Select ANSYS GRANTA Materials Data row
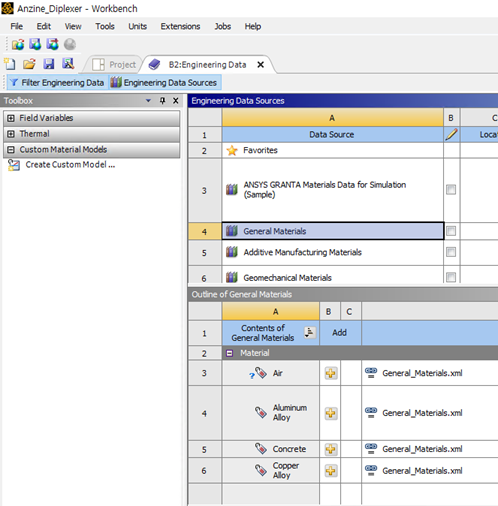498x506 pixels. (333, 190)
